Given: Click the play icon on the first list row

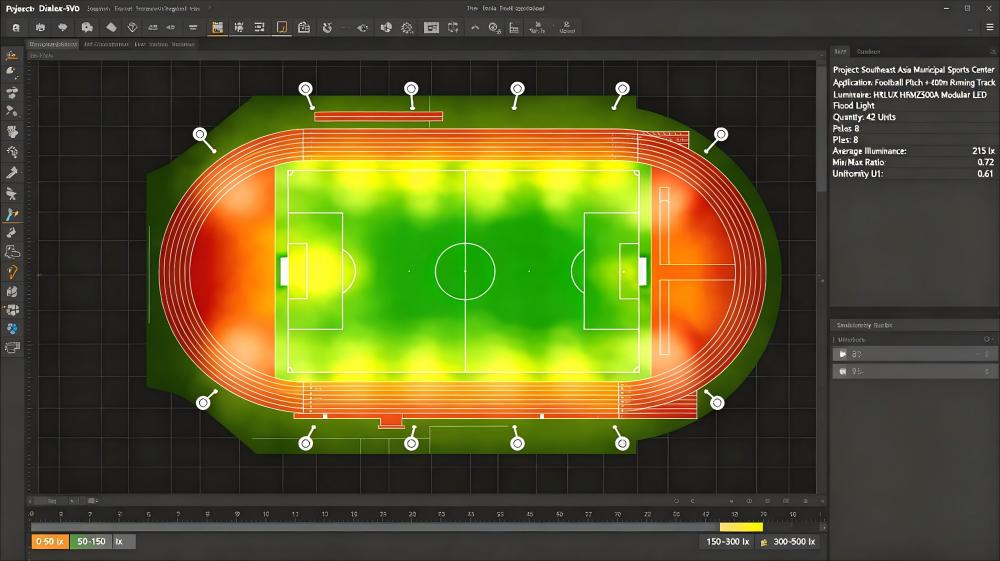Looking at the screenshot, I should [842, 354].
